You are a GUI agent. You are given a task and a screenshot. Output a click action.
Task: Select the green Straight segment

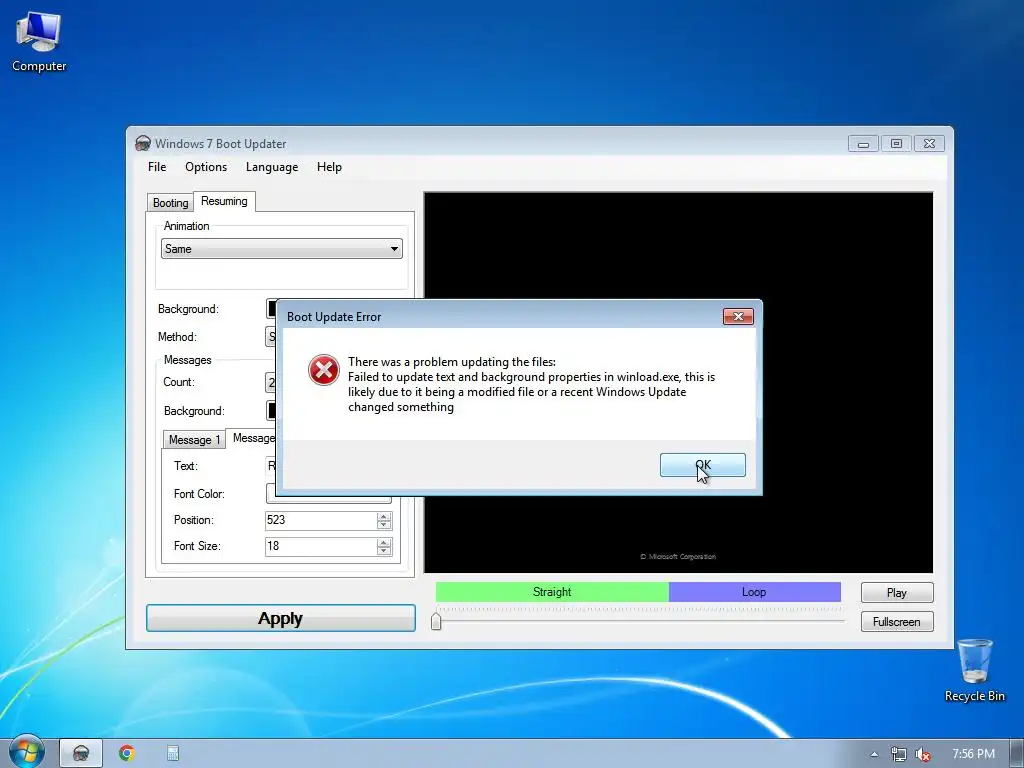coord(552,592)
